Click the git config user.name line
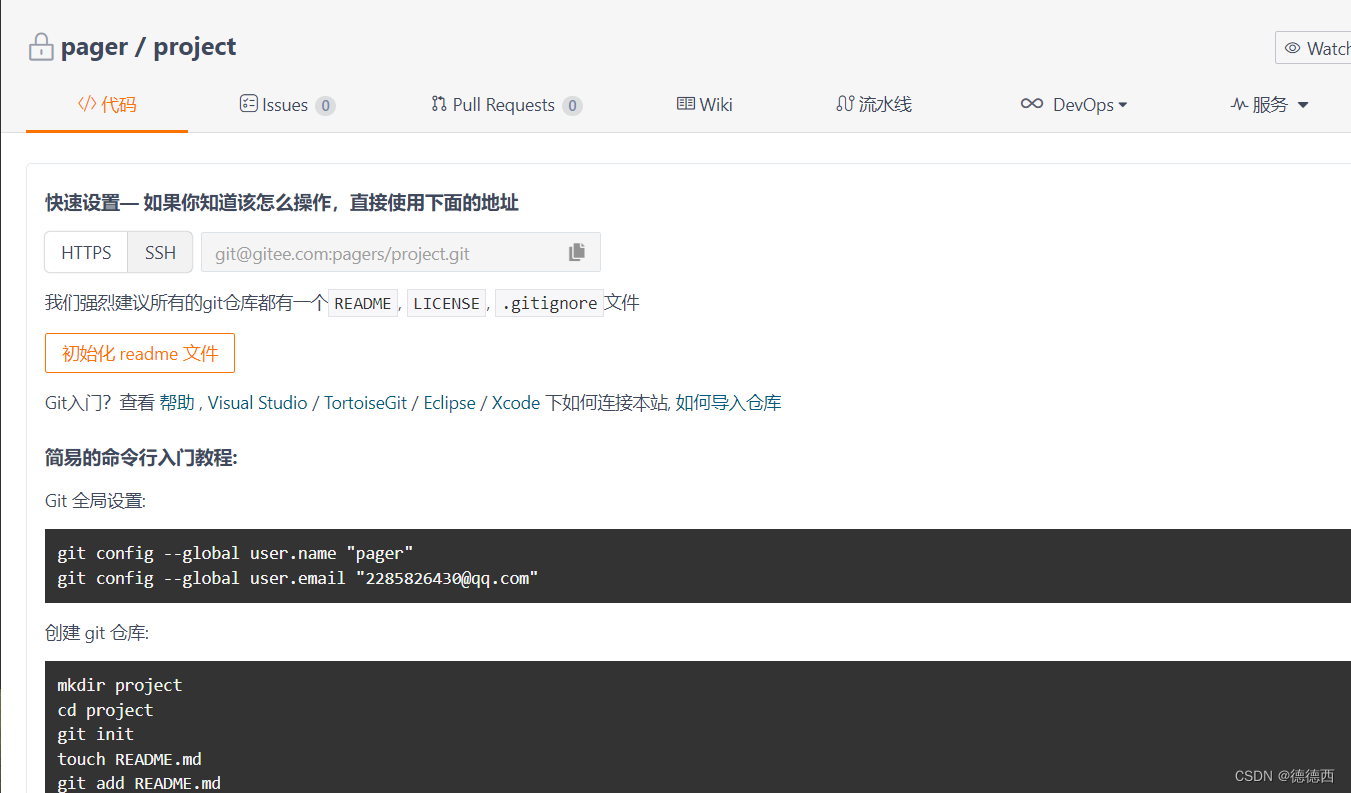Screen dimensions: 1351x793 [x=235, y=553]
